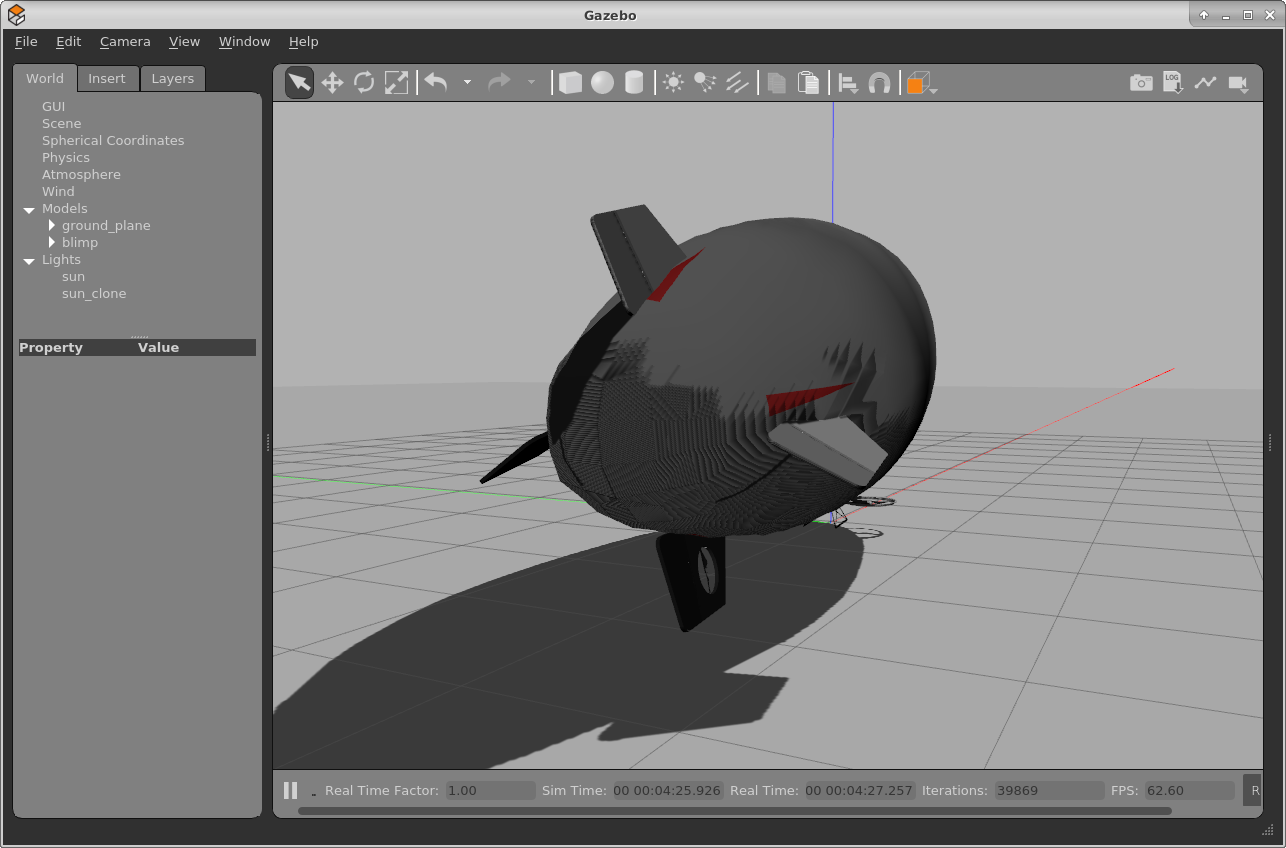Click the Real Time value field
This screenshot has height=848, width=1286.
(x=860, y=790)
